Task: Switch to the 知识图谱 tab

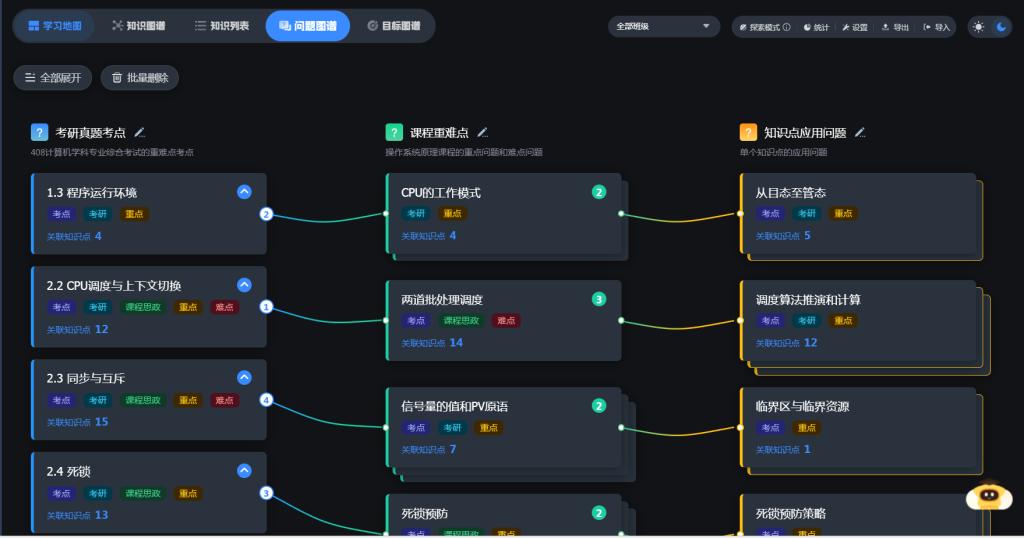Action: (x=139, y=26)
